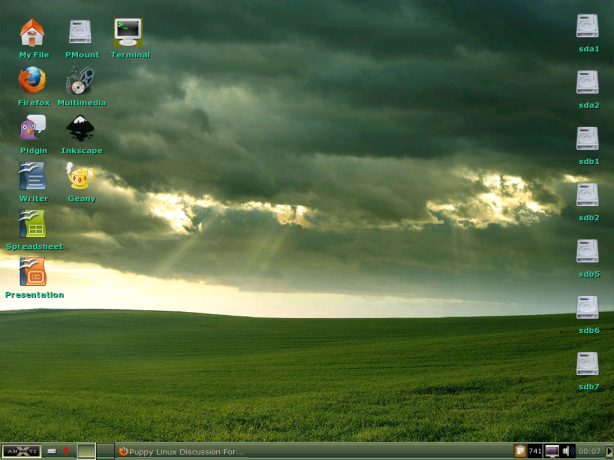Open the sdb7 drive icon

click(588, 365)
